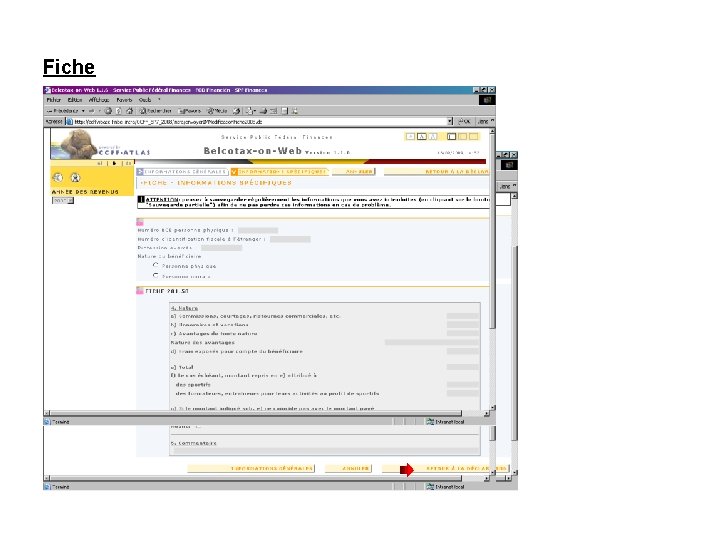Open the Média toolbar button
720x540 pixels.
(x=218, y=111)
